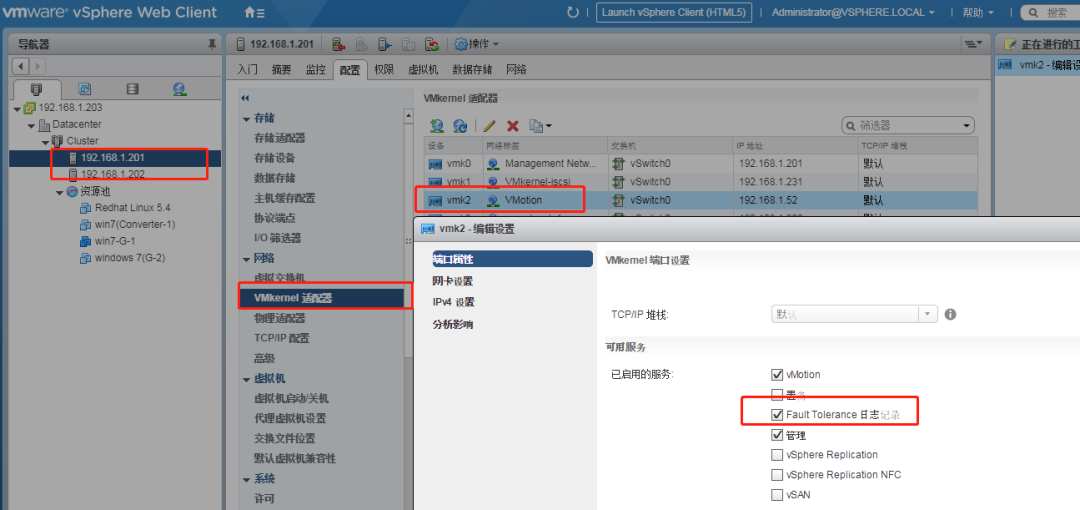Open the 操作 actions dropdown
Image resolution: width=1080 pixels, height=510 pixels.
tap(477, 44)
